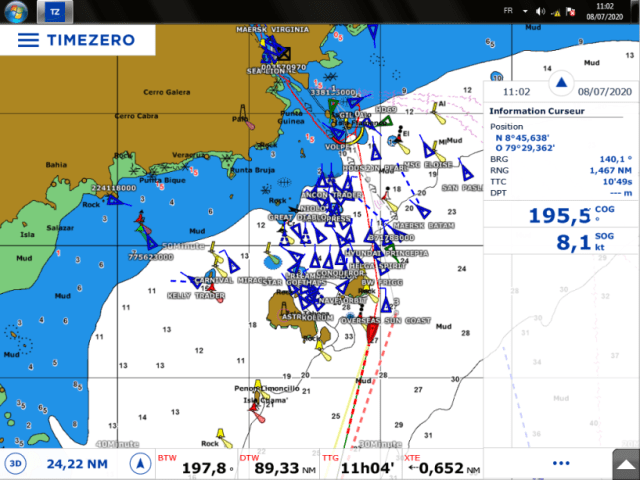Image resolution: width=640 pixels, height=480 pixels.
Task: Select the DTW distance data box
Action: [273, 464]
